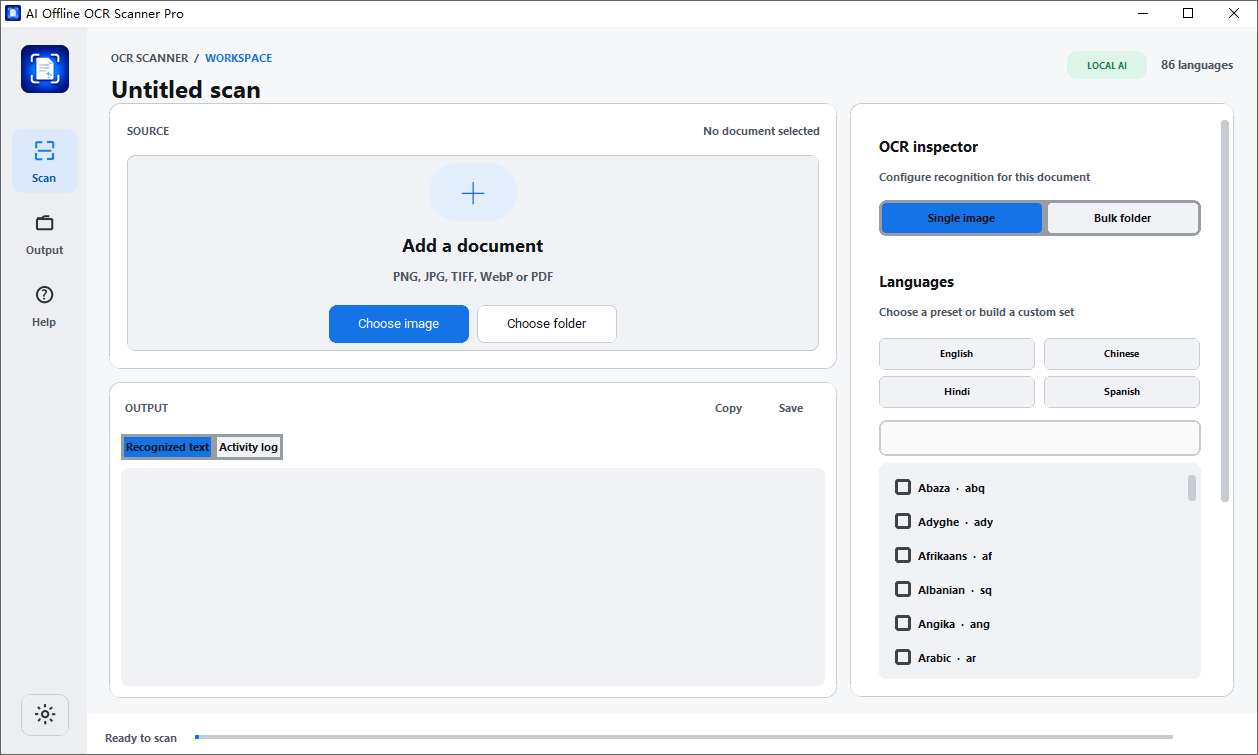Open the Output folder icon in sidebar
Viewport: 1258px width, 755px height.
44,223
